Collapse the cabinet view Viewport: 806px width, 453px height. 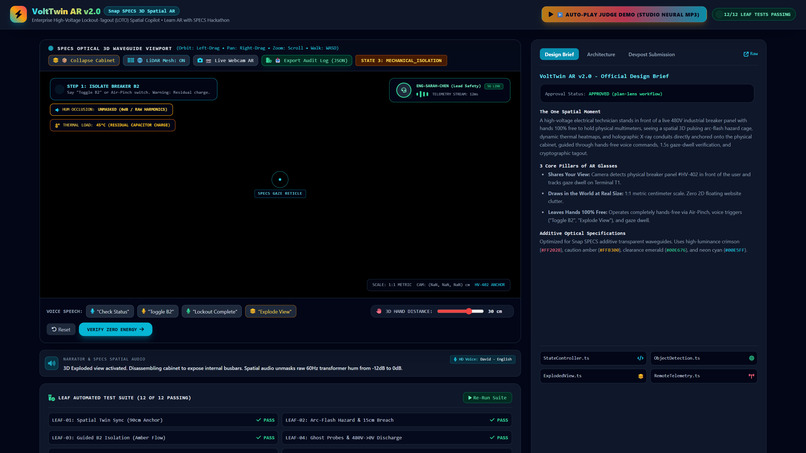point(84,61)
